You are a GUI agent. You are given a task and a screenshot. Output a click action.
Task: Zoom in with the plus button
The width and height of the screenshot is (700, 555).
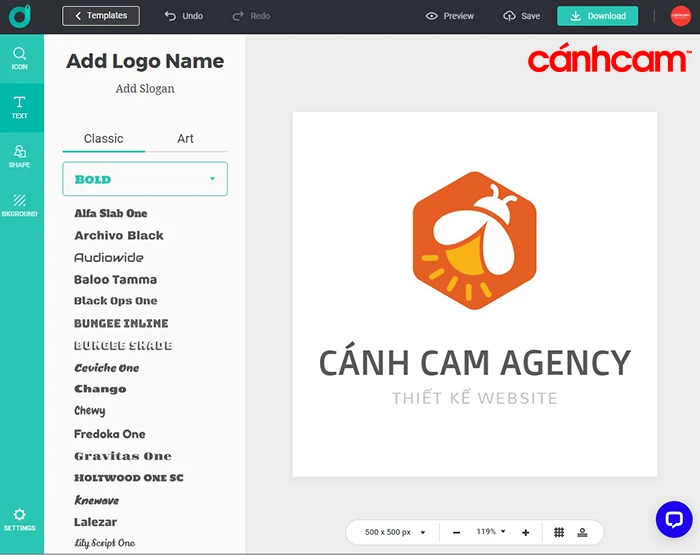[525, 532]
